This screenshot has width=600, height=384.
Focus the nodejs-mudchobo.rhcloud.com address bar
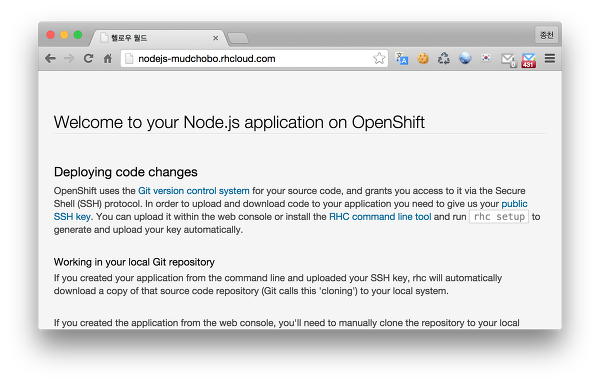pos(254,59)
